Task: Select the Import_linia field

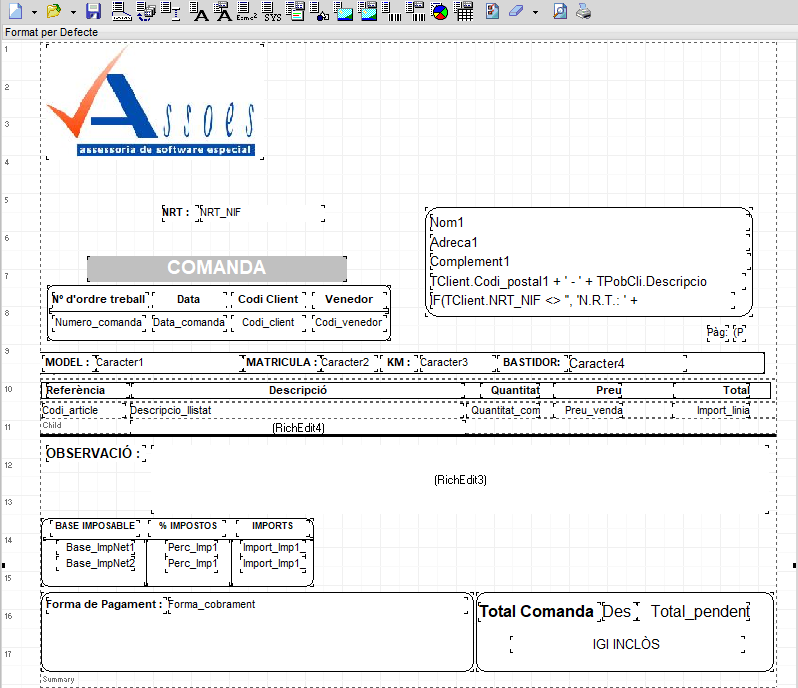Action: [711, 410]
